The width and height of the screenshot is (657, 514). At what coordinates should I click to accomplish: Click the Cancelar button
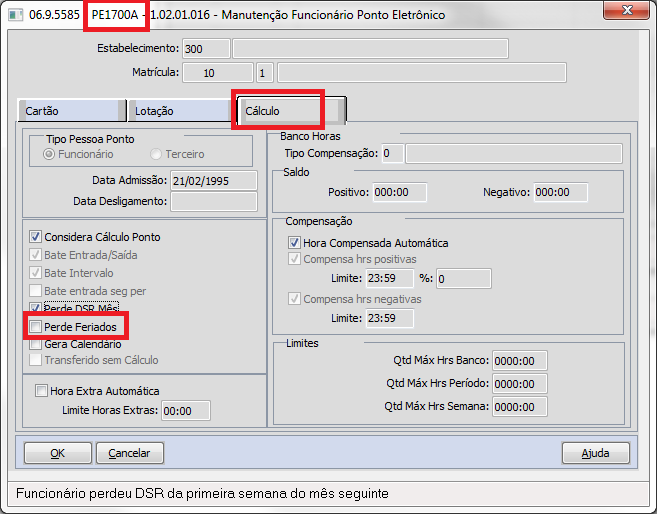[129, 453]
